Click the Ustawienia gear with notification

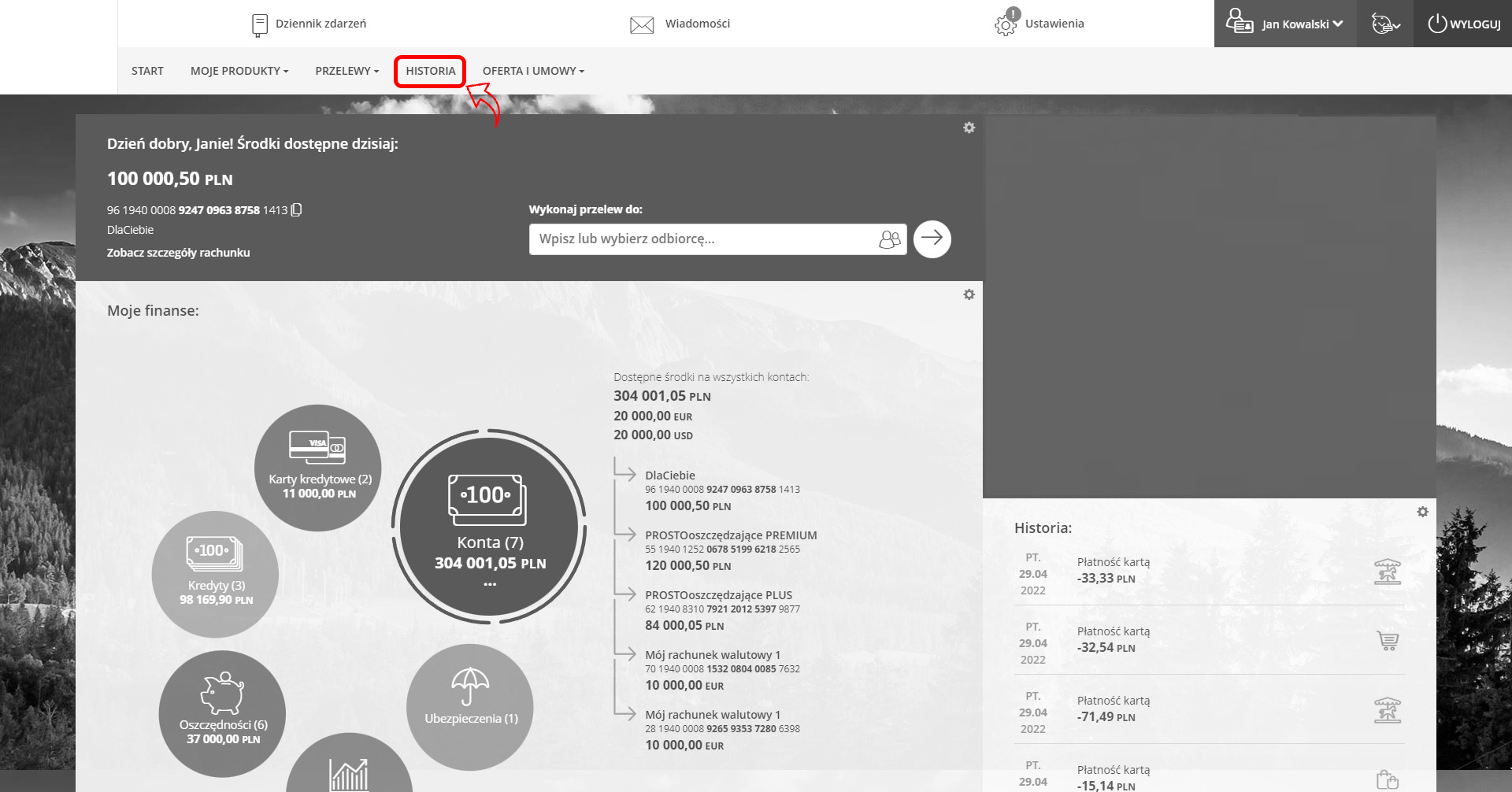pyautogui.click(x=1006, y=24)
